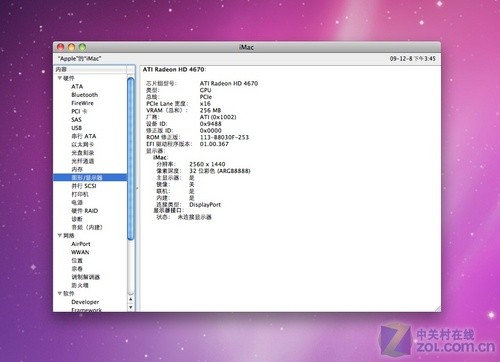Select AirPort under the network section
The width and height of the screenshot is (500, 362).
[81, 244]
